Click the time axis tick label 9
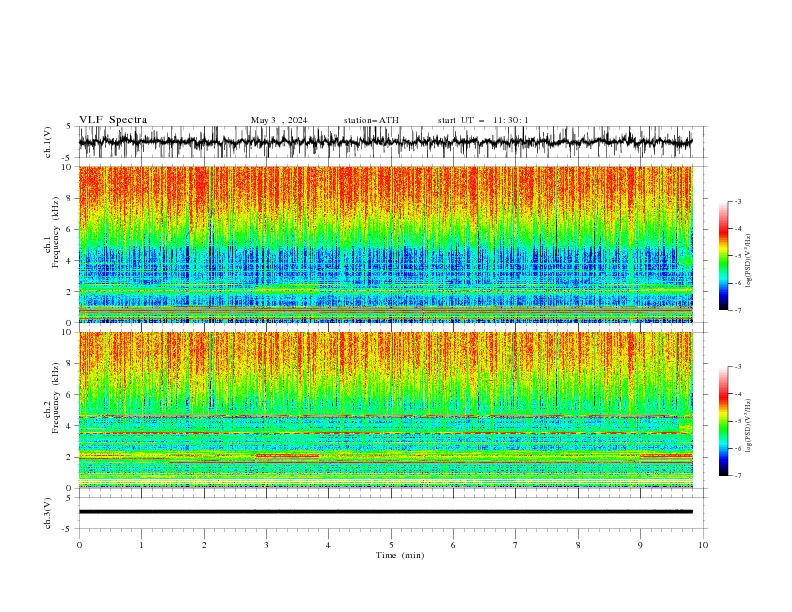 click(x=640, y=545)
